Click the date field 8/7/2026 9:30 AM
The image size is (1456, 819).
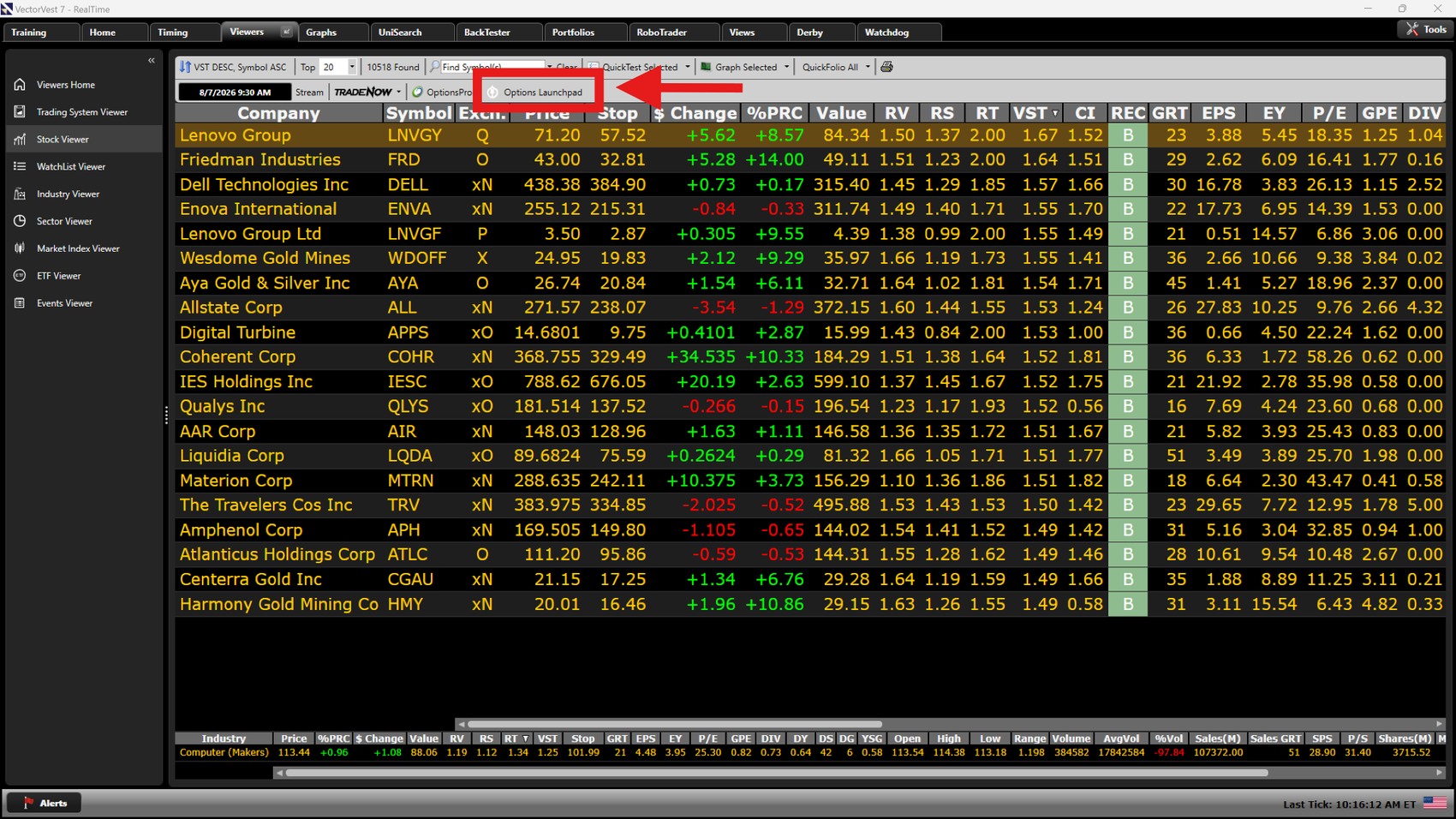[234, 92]
